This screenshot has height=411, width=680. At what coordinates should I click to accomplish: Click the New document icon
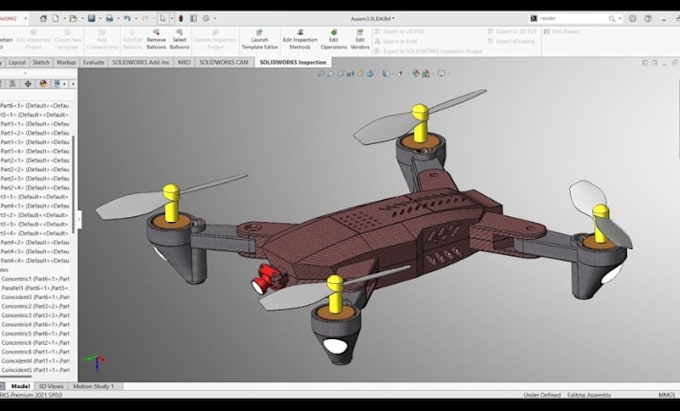[x=56, y=19]
